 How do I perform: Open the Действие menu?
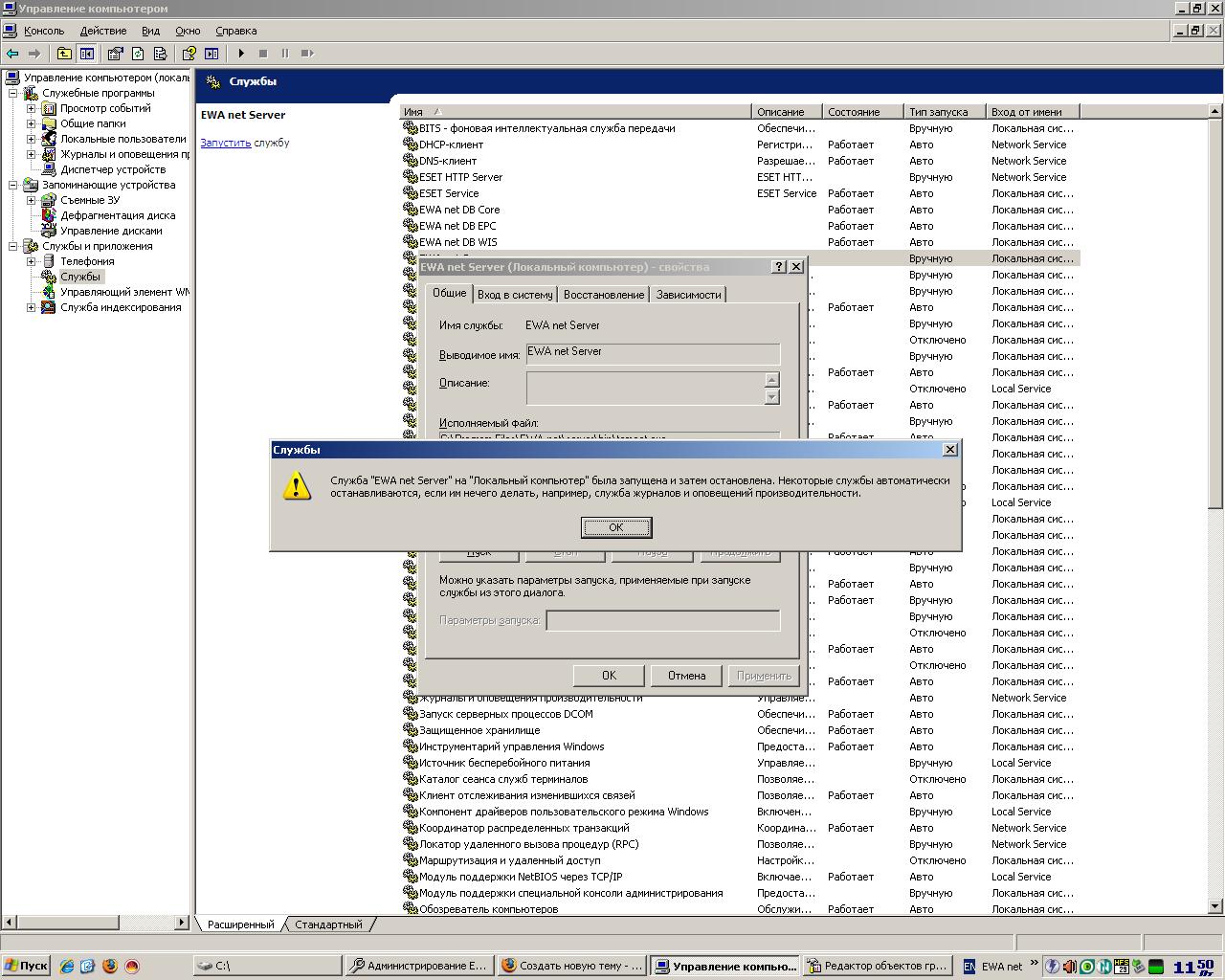coord(102,31)
